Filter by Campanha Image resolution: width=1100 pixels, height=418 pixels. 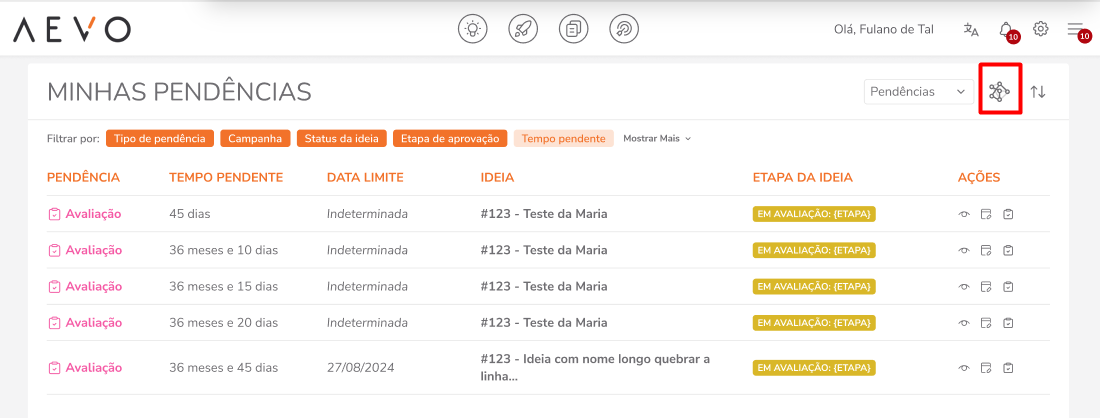coord(255,139)
